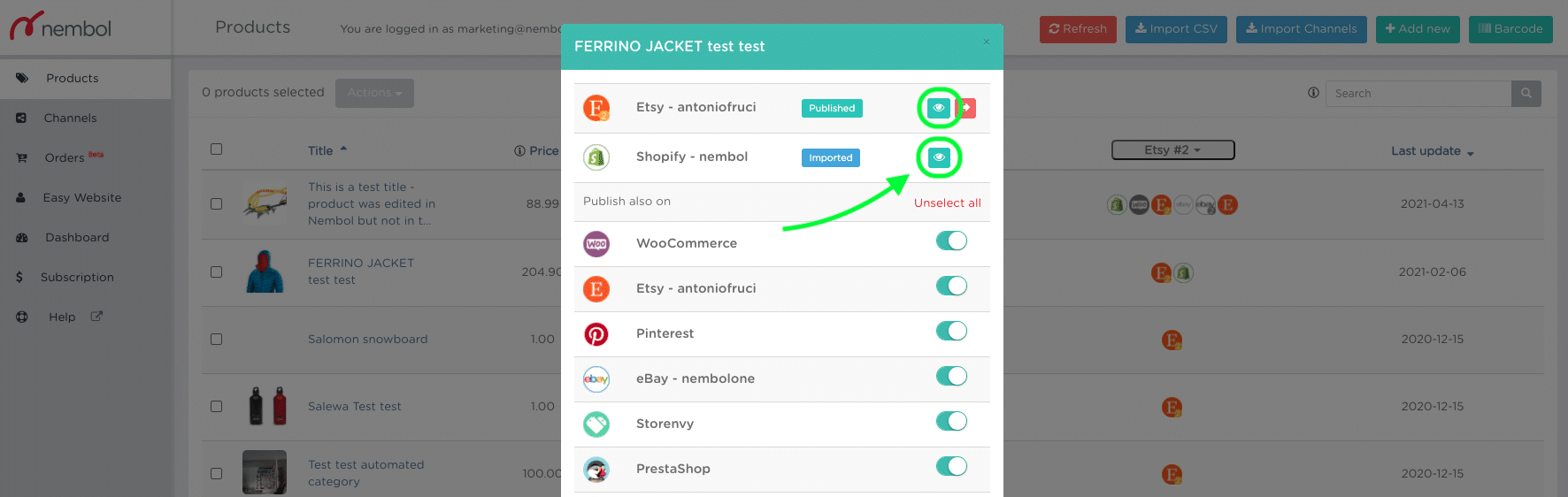Click the Import CSV button
This screenshot has height=497, width=1568.
coord(1176,29)
